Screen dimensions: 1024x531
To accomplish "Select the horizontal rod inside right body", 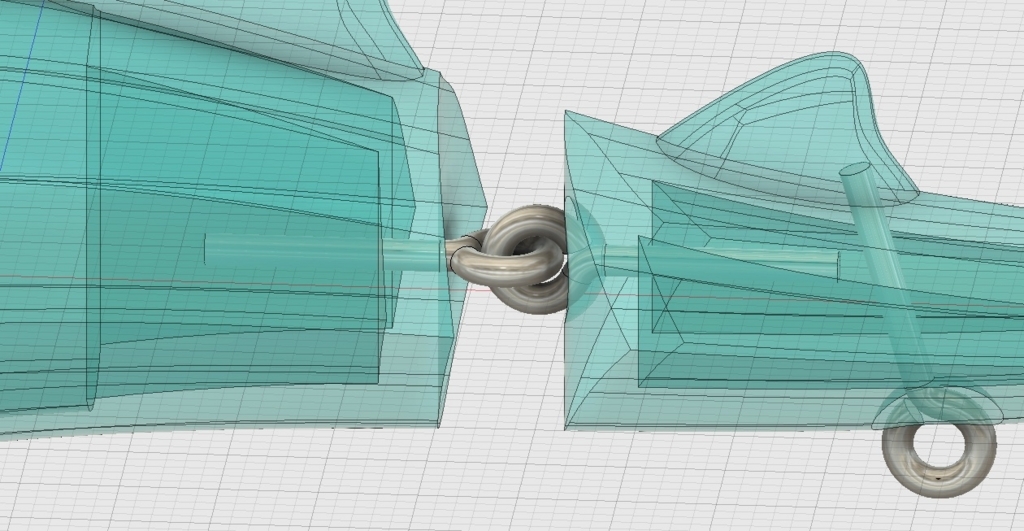I will [721, 261].
